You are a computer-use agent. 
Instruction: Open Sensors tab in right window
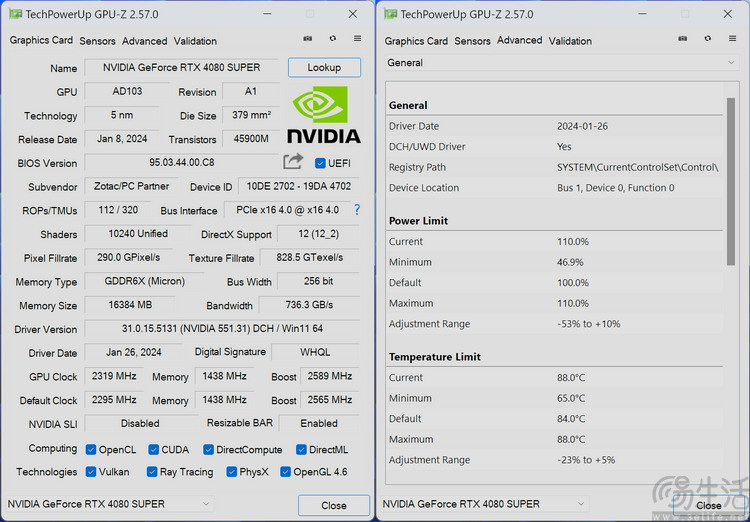473,41
